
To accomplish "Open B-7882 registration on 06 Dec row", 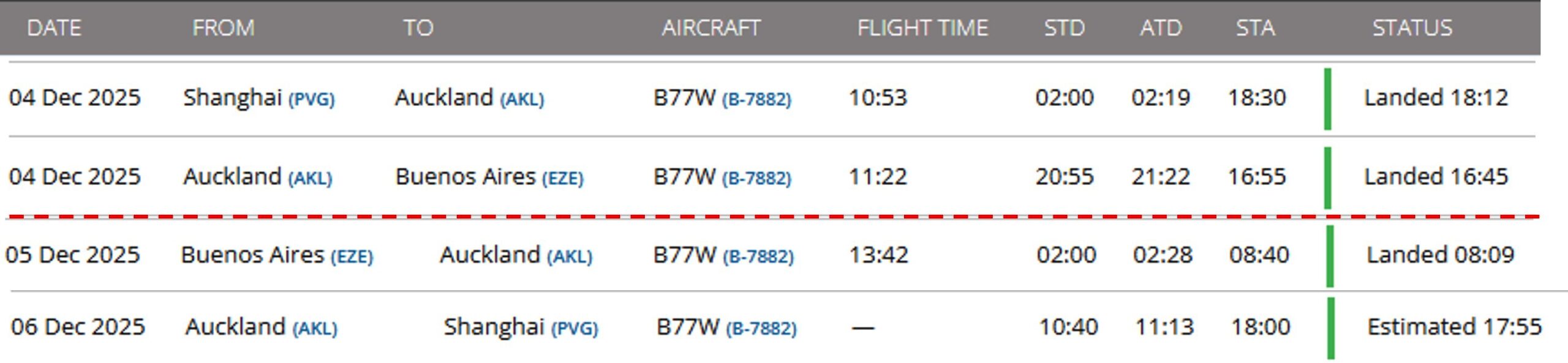I will coord(761,329).
